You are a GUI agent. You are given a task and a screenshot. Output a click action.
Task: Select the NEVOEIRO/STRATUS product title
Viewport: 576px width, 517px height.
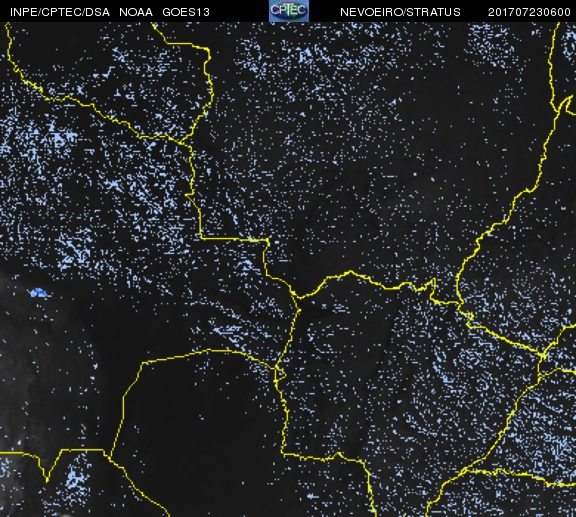tap(400, 12)
